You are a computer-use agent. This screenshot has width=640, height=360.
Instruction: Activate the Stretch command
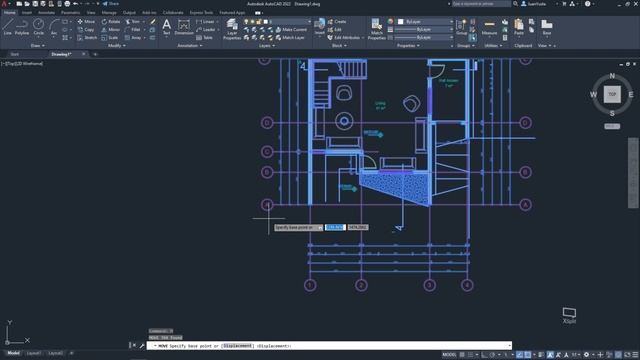(87, 38)
